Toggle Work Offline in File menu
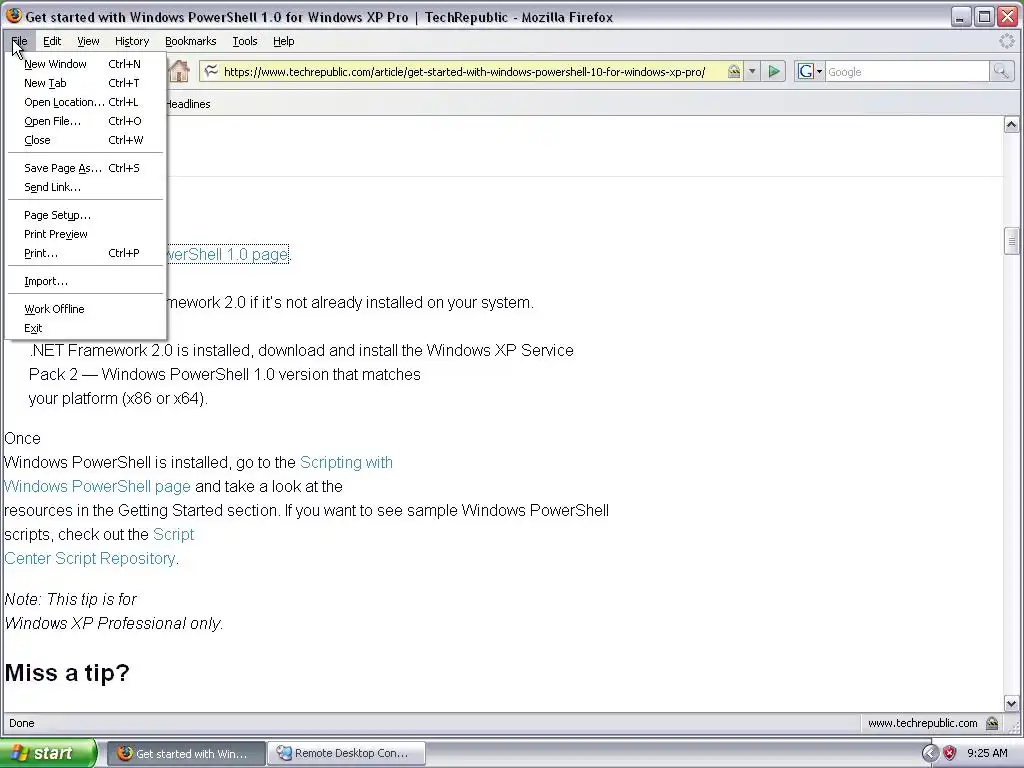Viewport: 1024px width, 768px height. 86,309
